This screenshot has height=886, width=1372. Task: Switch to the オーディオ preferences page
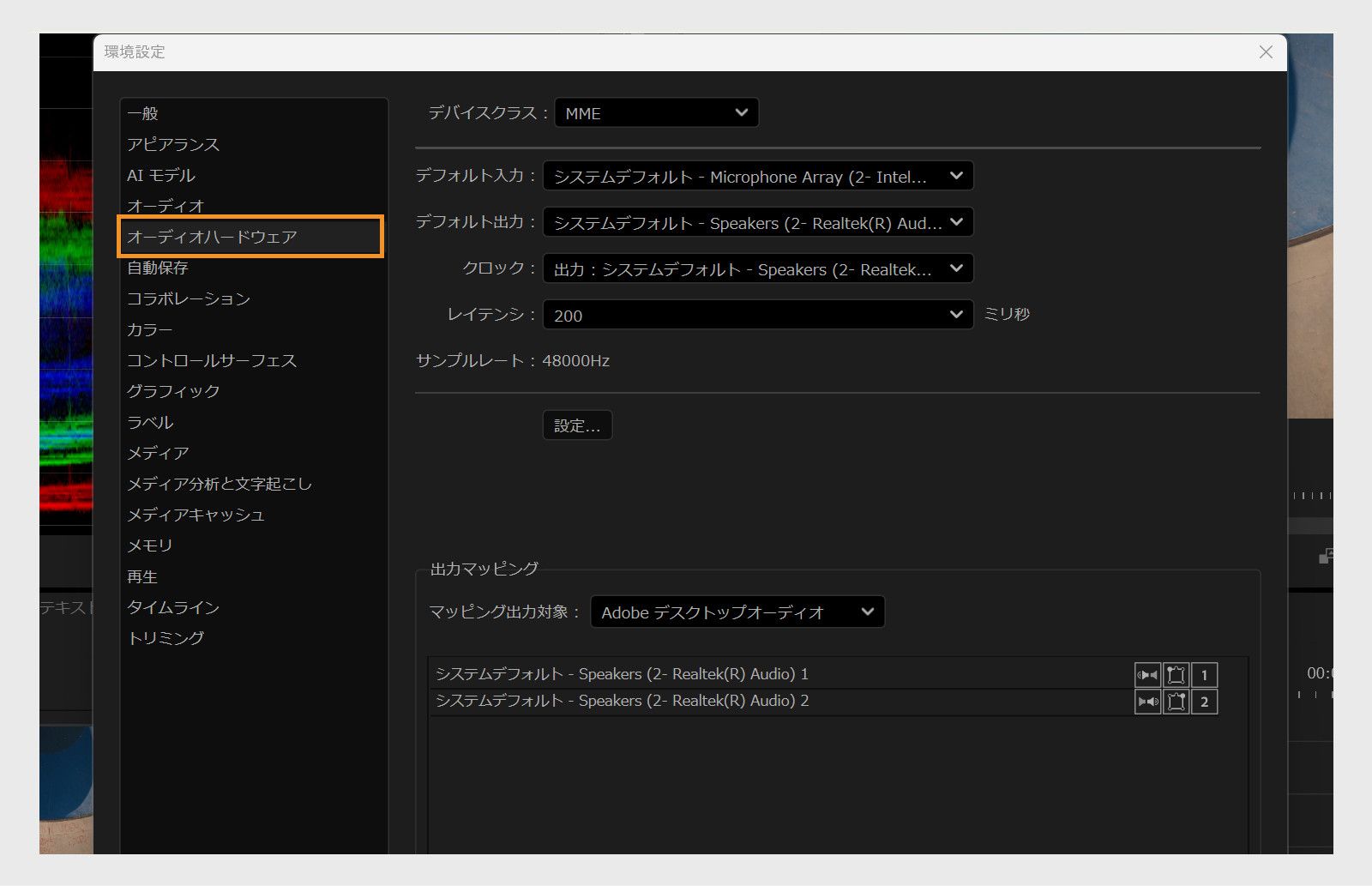(165, 205)
